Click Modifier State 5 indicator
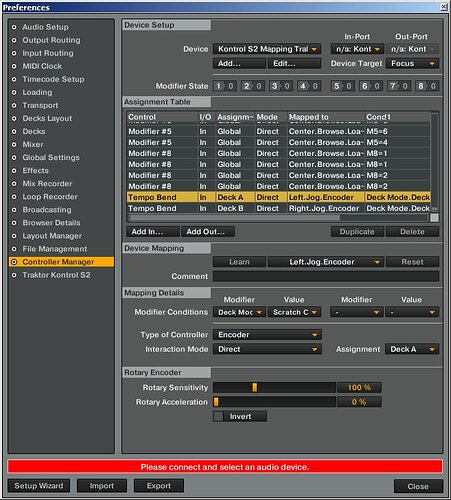The image size is (451, 500). [x=343, y=86]
